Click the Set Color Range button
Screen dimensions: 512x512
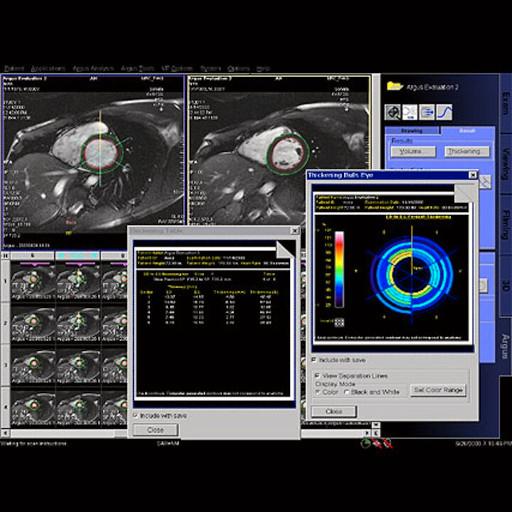coord(438,390)
